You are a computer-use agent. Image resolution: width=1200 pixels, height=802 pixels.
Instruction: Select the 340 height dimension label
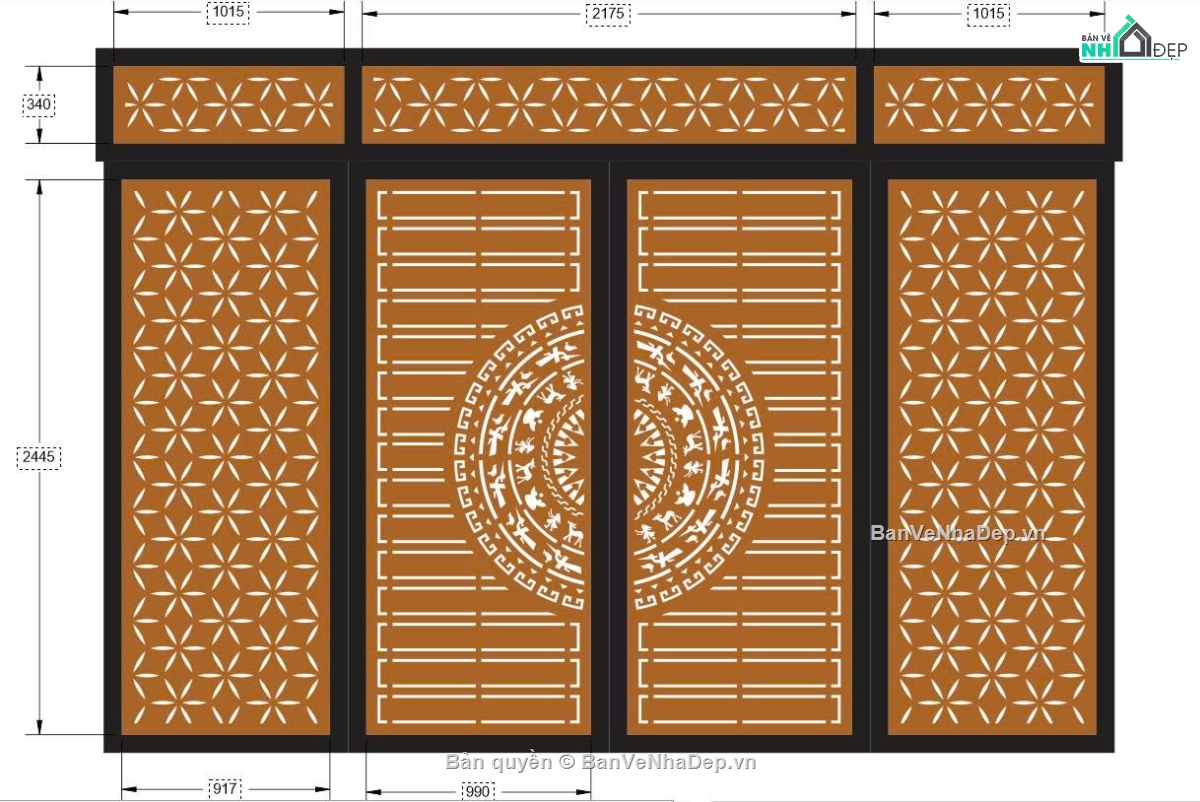click(x=38, y=104)
